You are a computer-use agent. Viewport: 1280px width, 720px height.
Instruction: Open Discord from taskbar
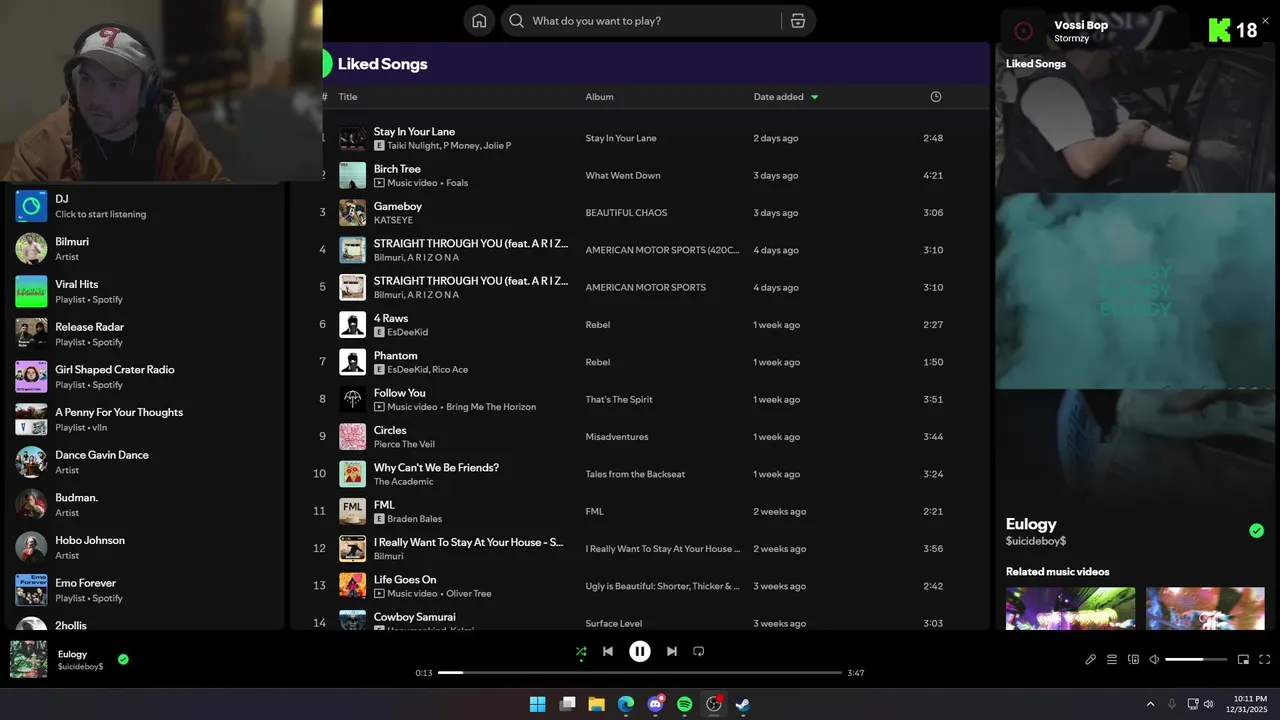click(656, 704)
